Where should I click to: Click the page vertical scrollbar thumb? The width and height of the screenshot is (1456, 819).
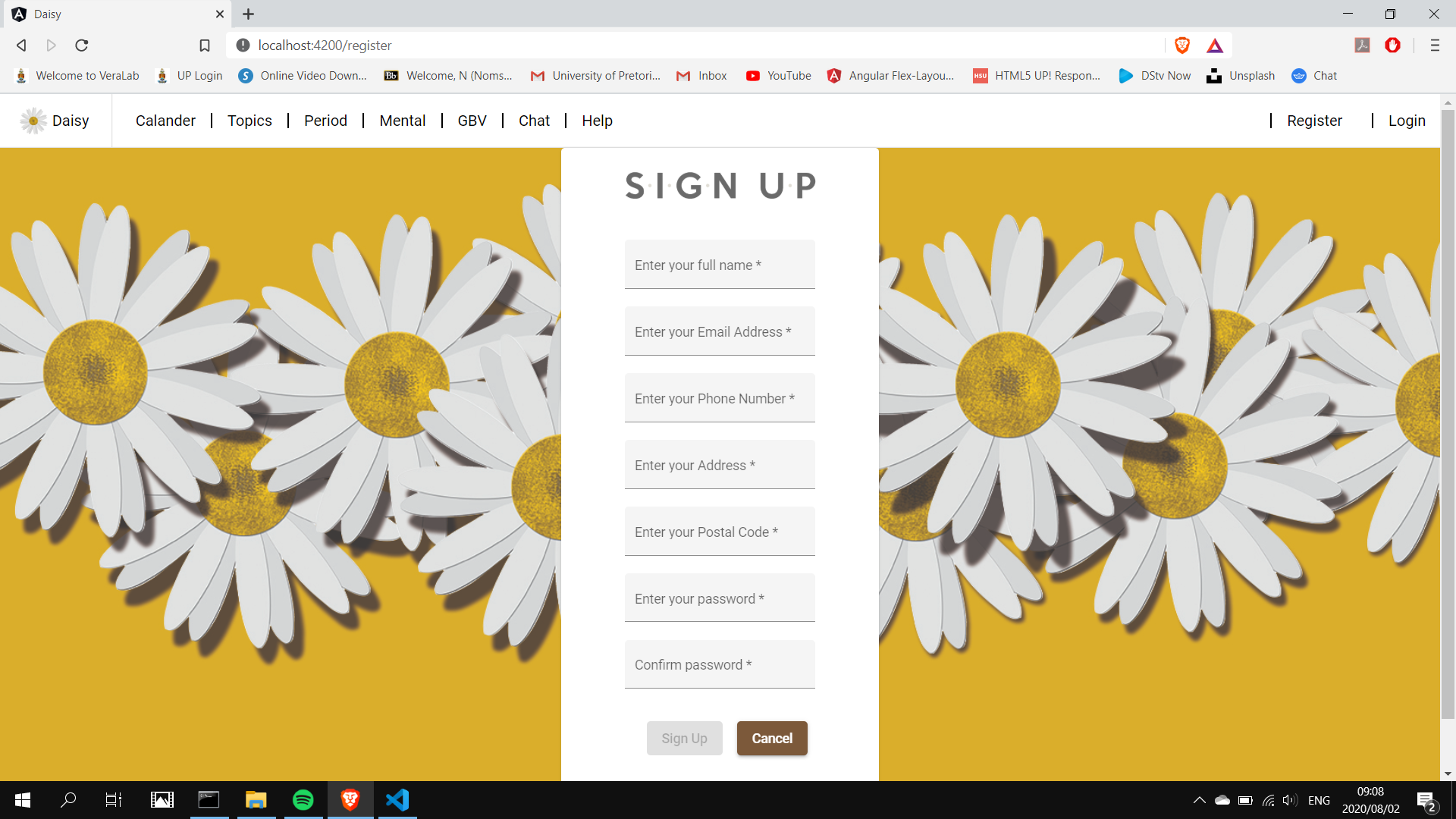pos(1448,413)
